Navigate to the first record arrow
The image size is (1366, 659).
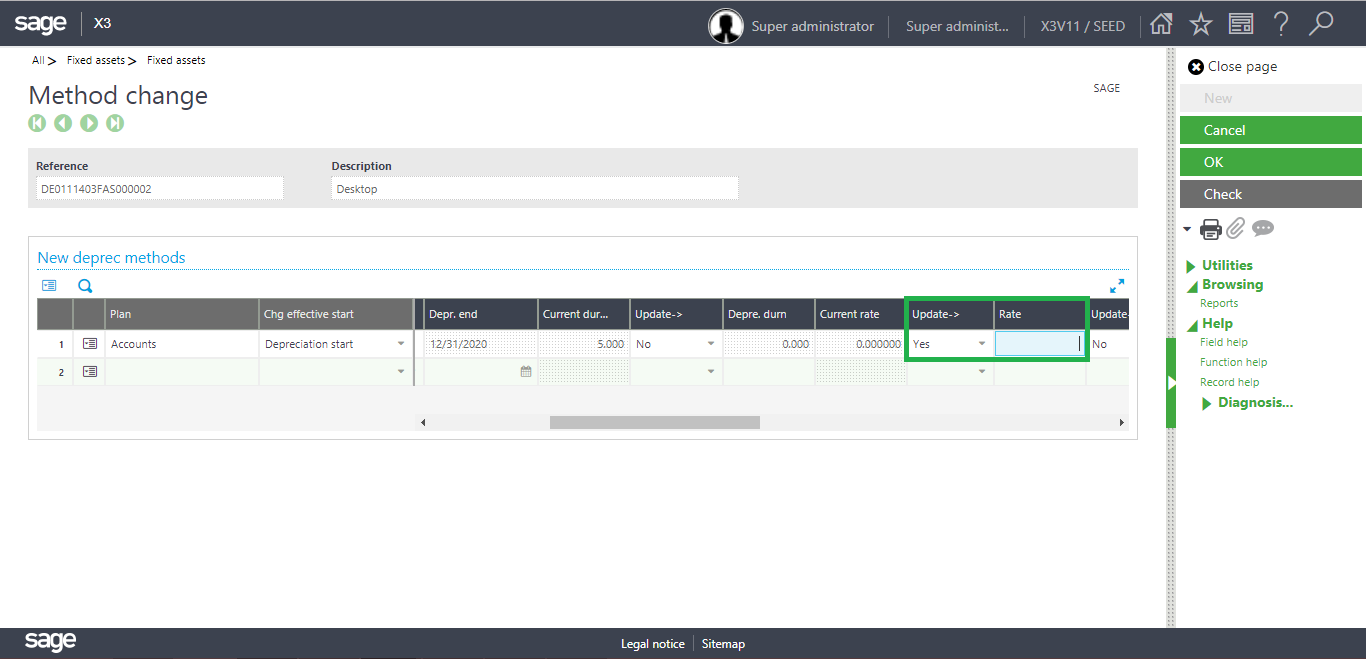[x=37, y=123]
